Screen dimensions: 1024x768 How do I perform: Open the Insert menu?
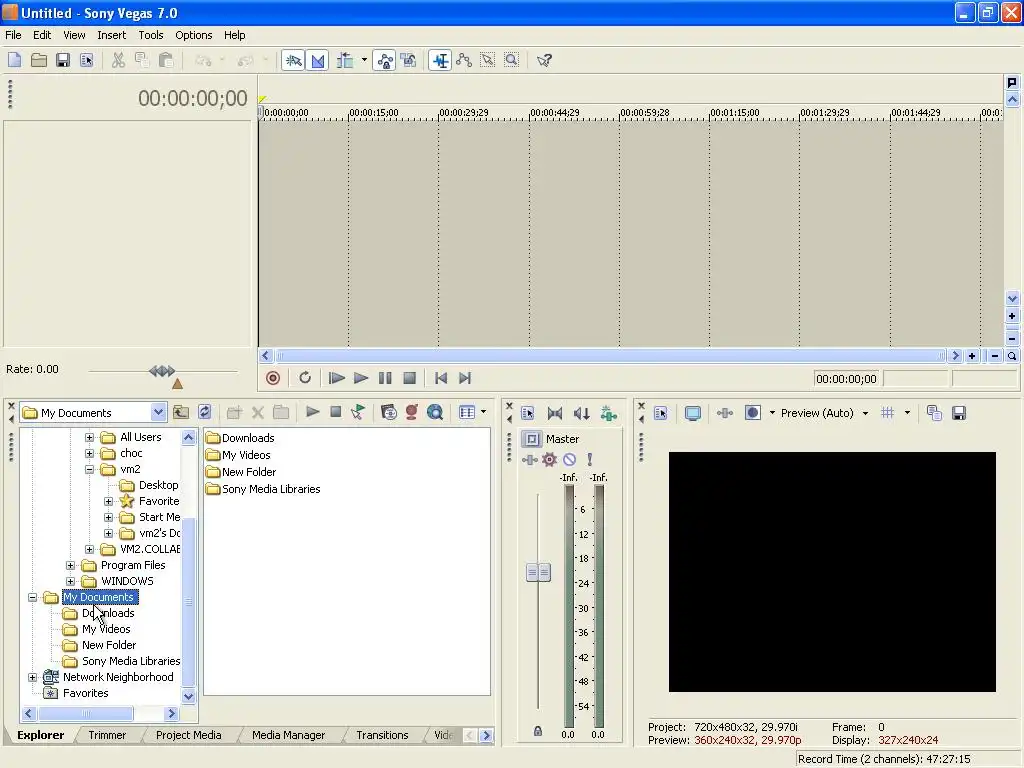tap(112, 35)
